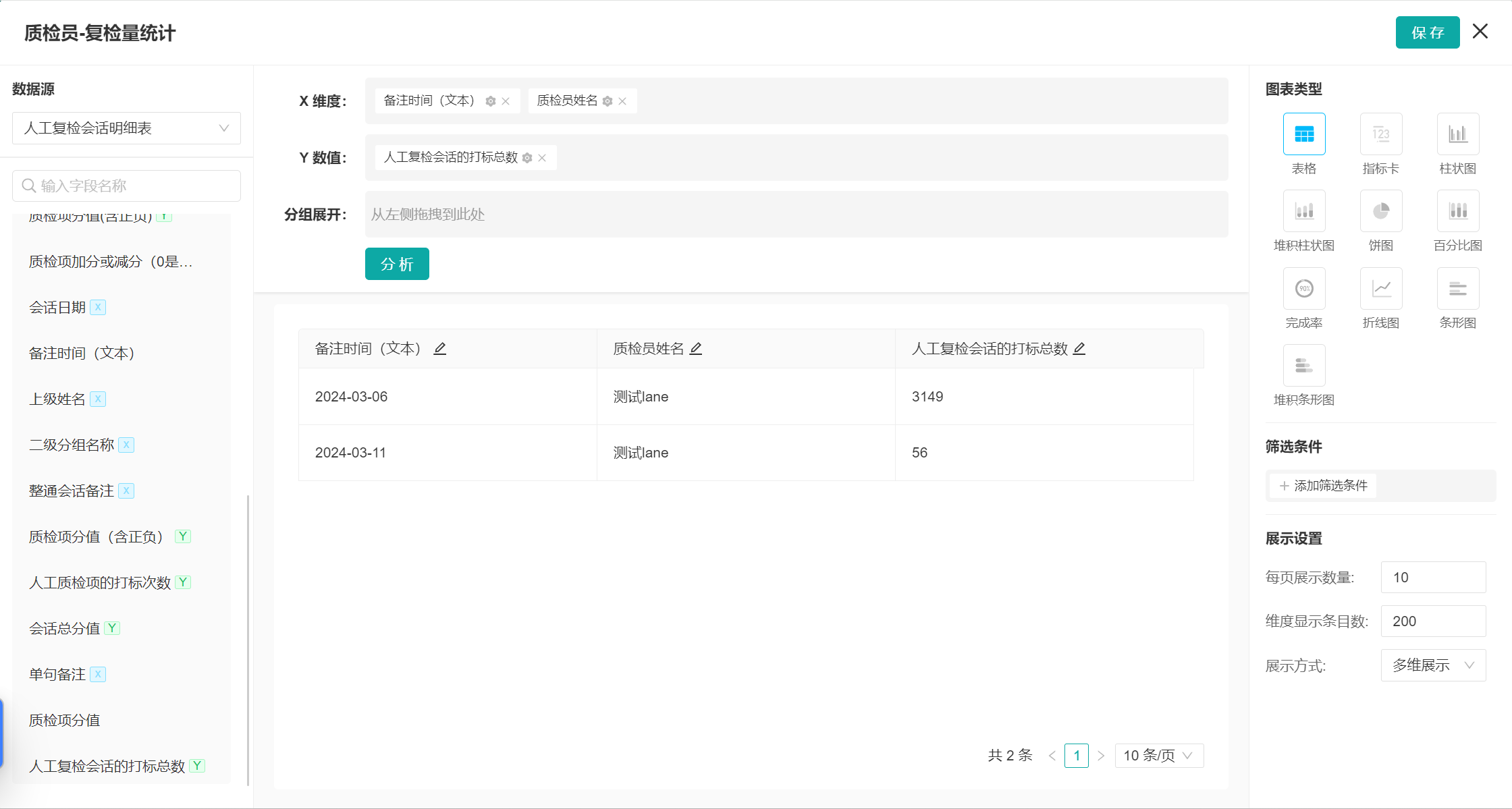The height and width of the screenshot is (809, 1512).
Task: Select the 堆积柱状图 chart type
Action: click(1303, 211)
